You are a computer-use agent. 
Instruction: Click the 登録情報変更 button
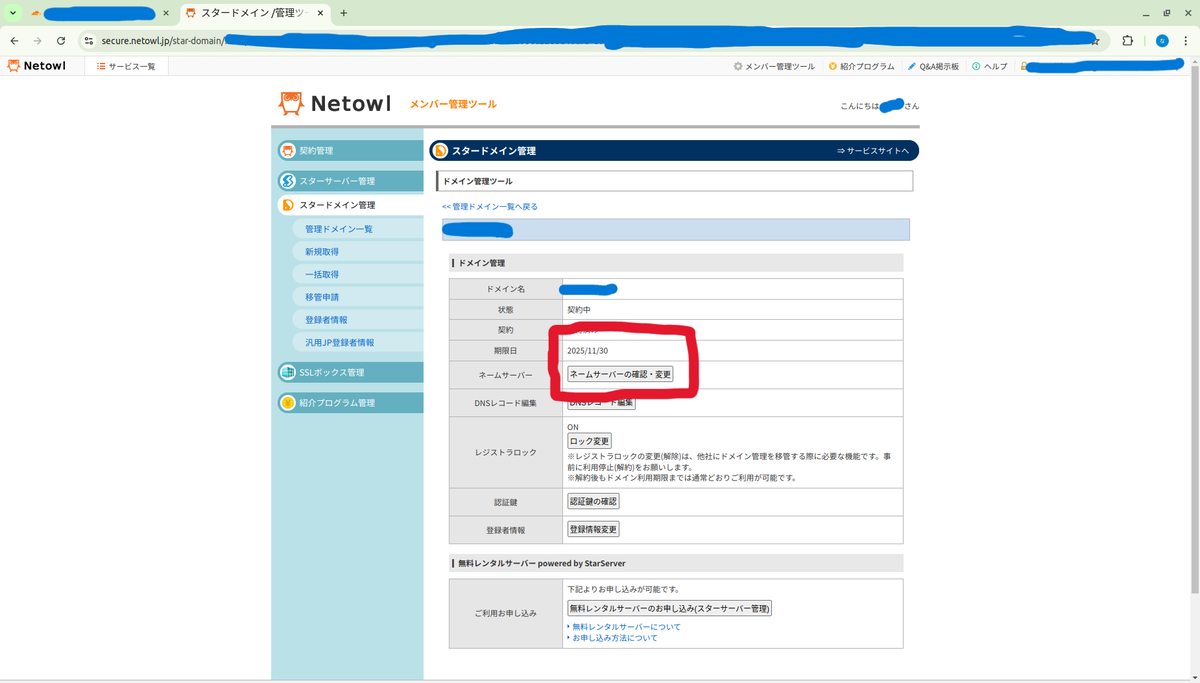[593, 529]
